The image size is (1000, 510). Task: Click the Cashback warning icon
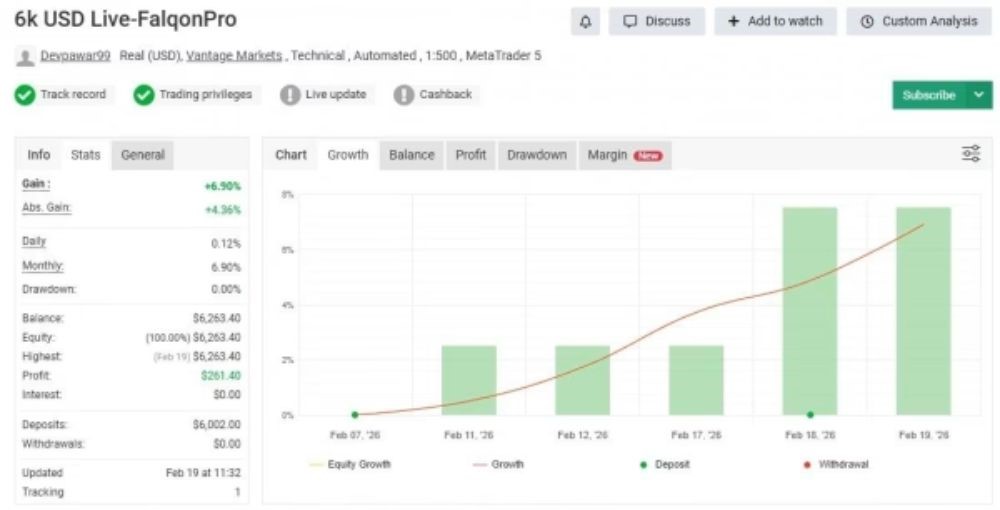click(x=404, y=95)
